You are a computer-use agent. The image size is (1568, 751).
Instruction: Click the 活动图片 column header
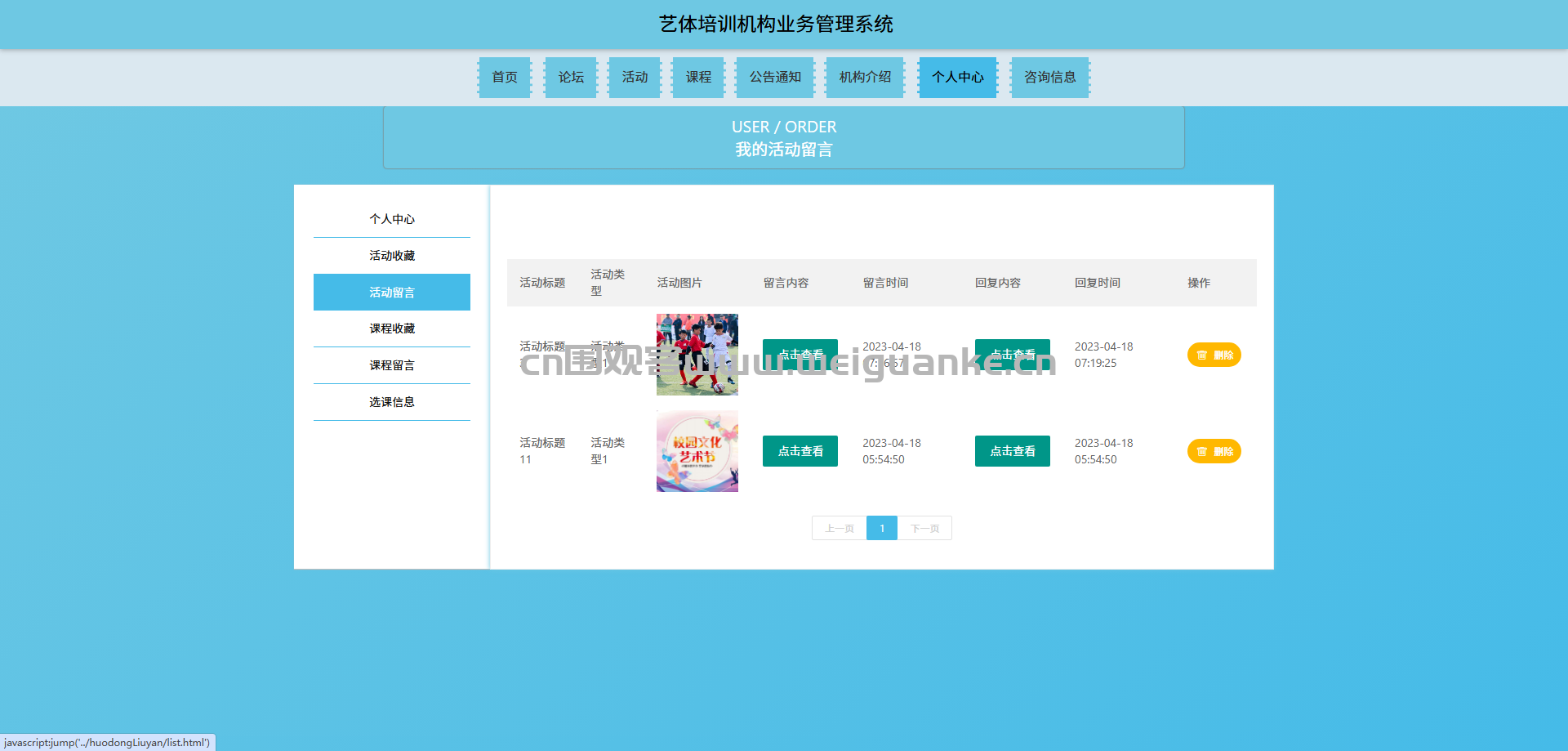[x=679, y=283]
